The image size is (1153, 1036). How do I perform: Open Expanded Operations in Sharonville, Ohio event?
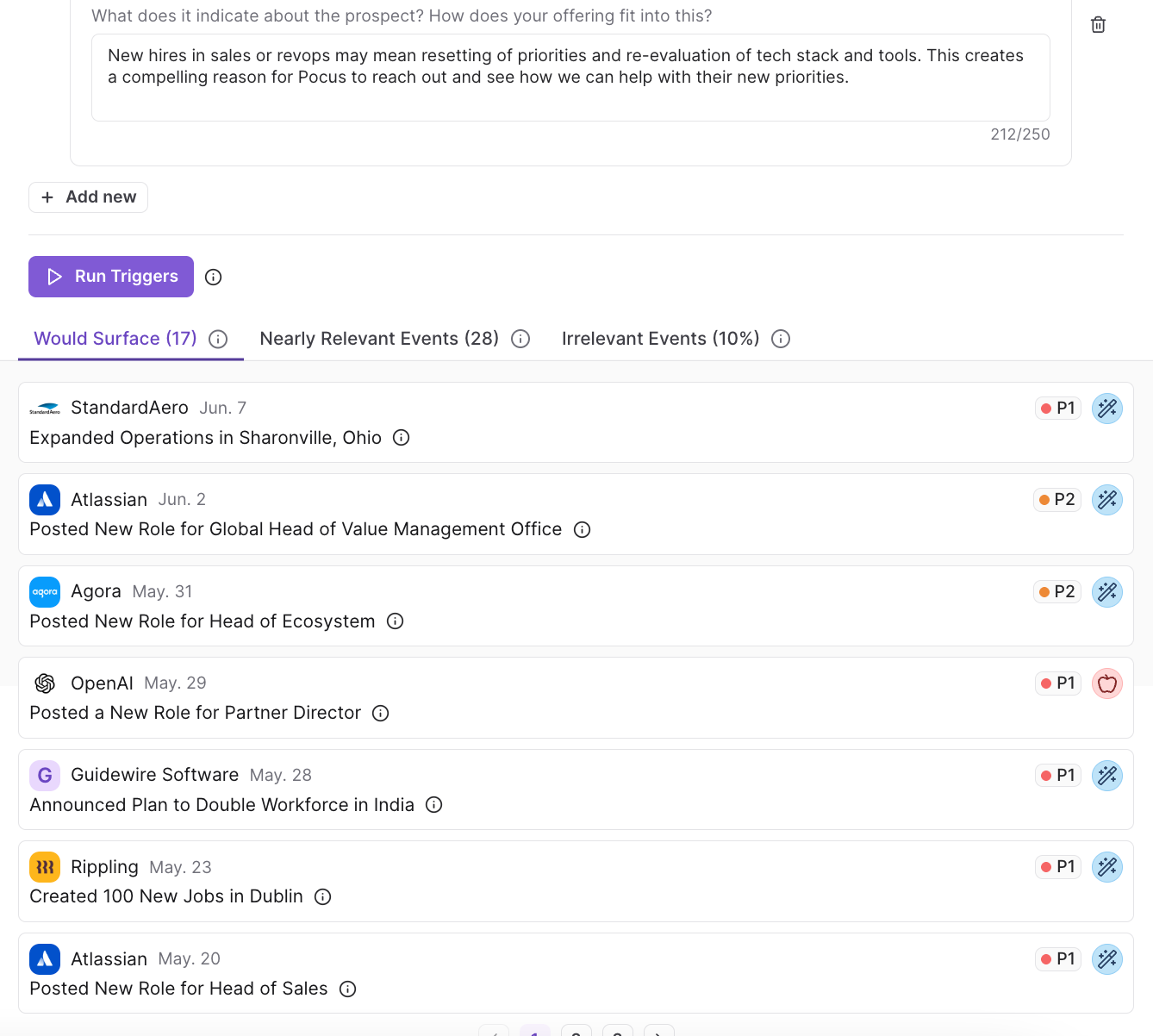(205, 438)
